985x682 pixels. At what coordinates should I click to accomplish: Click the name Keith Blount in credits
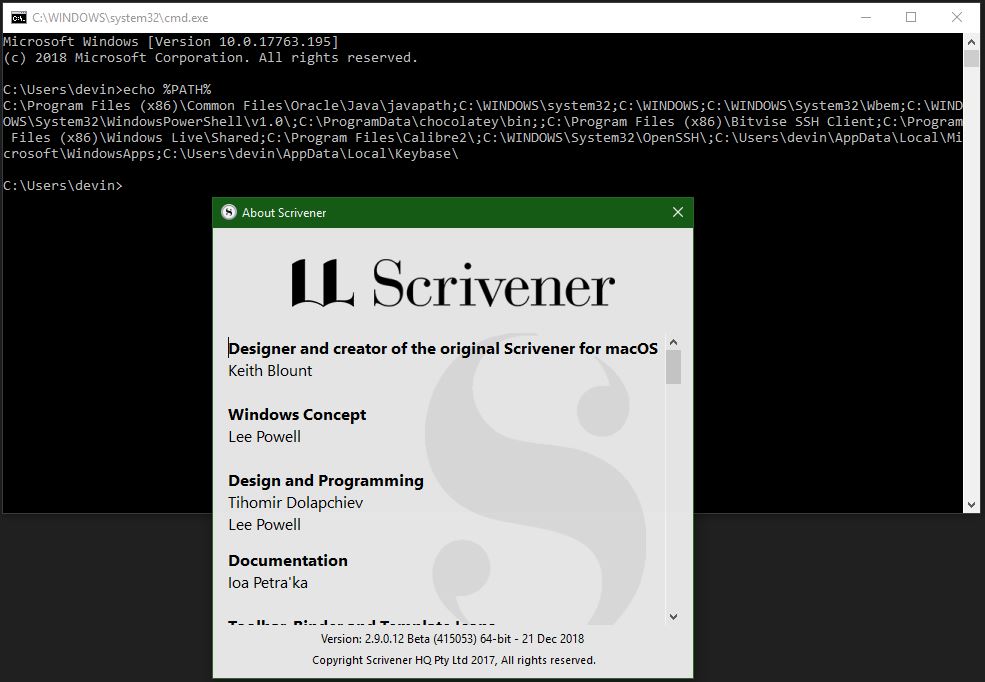click(270, 371)
